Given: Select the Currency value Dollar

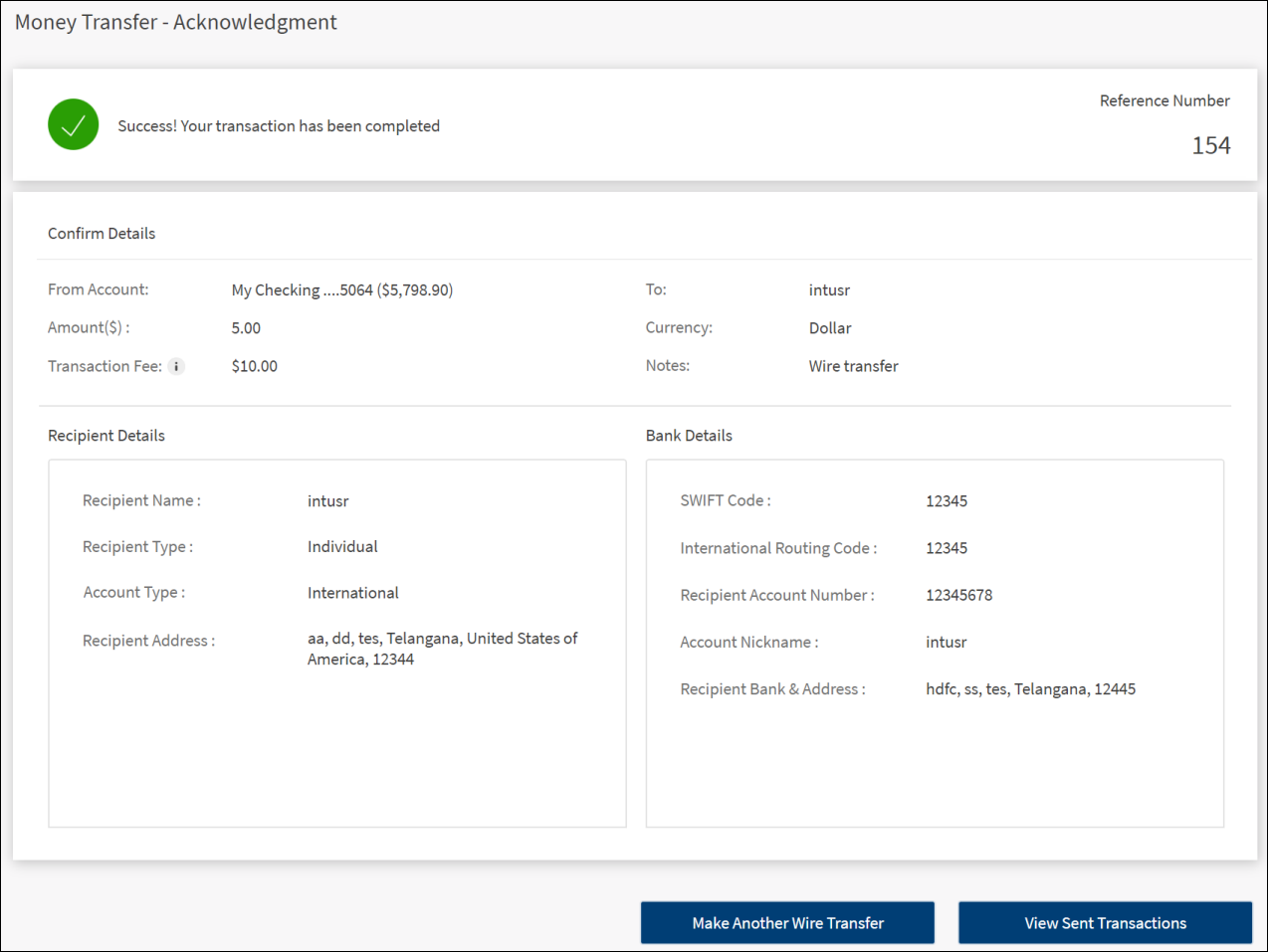Looking at the screenshot, I should click(x=830, y=328).
